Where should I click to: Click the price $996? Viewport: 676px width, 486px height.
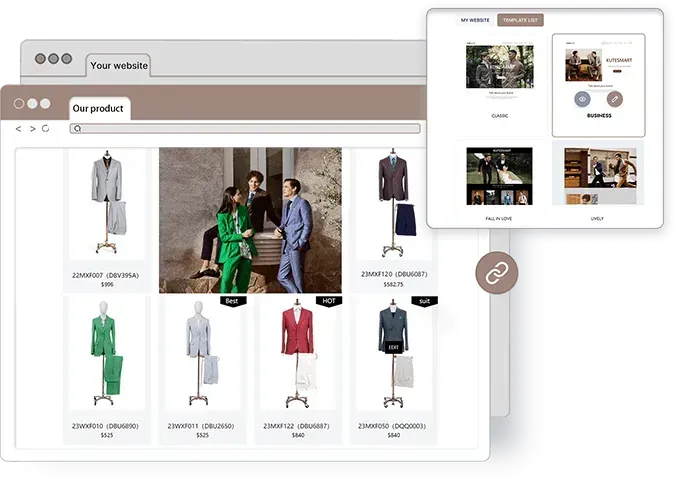[107, 285]
